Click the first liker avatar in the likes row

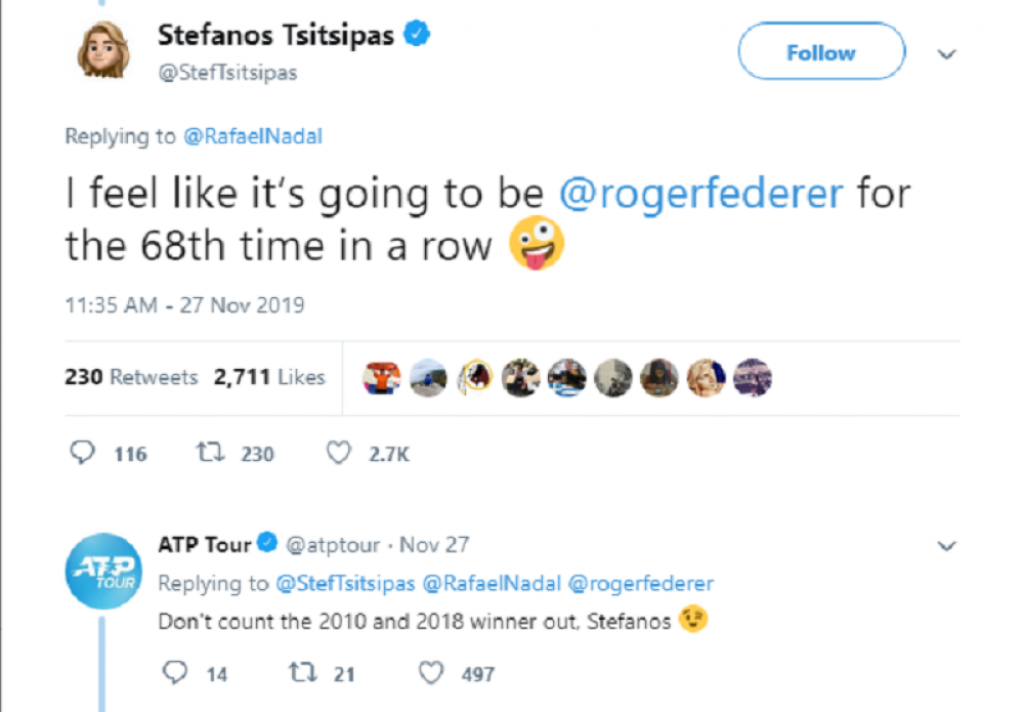click(x=383, y=377)
